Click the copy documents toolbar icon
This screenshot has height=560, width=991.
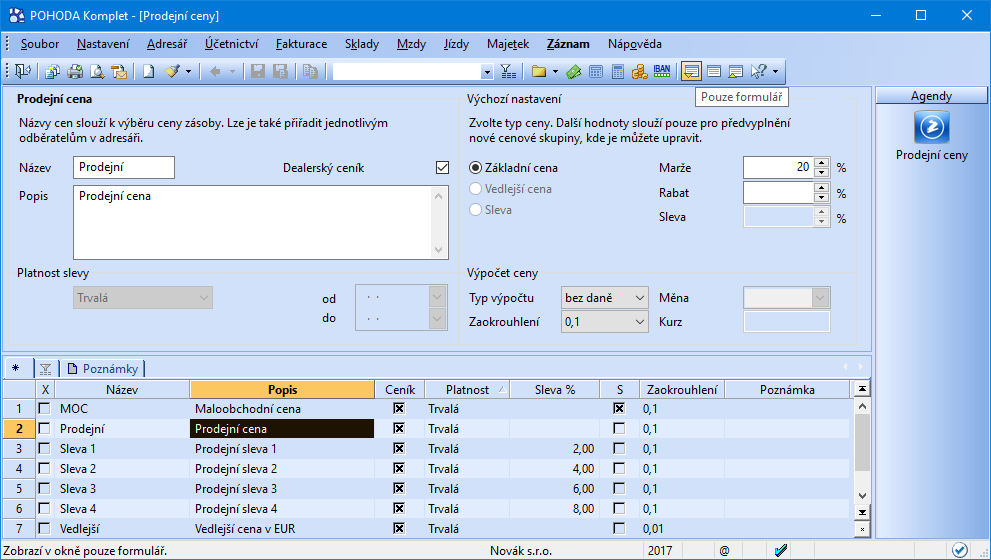point(52,71)
